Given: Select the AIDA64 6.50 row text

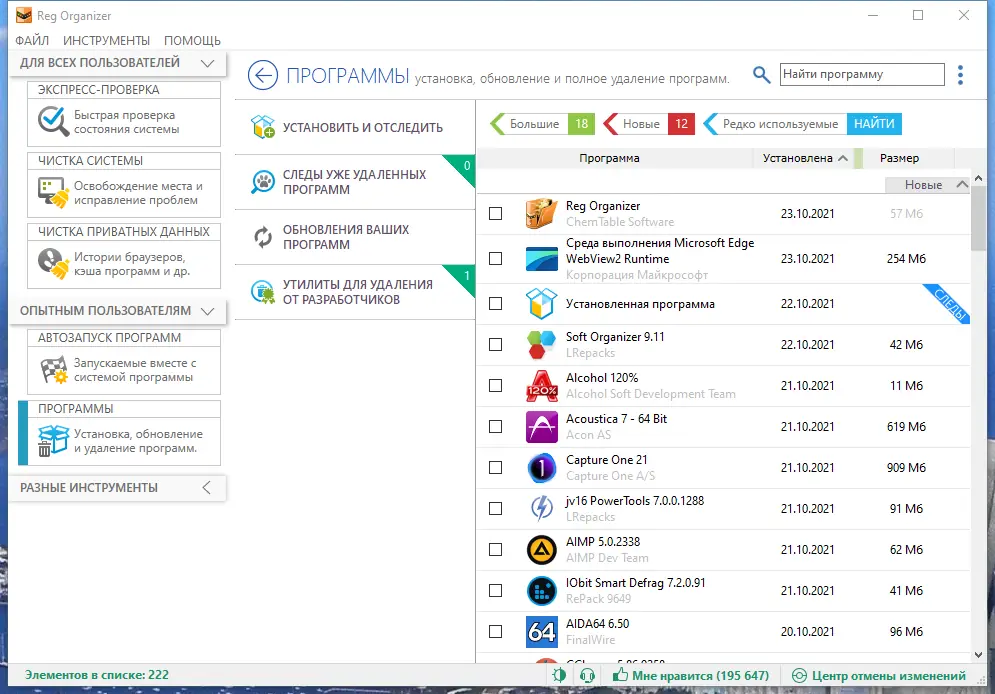Looking at the screenshot, I should 598,624.
